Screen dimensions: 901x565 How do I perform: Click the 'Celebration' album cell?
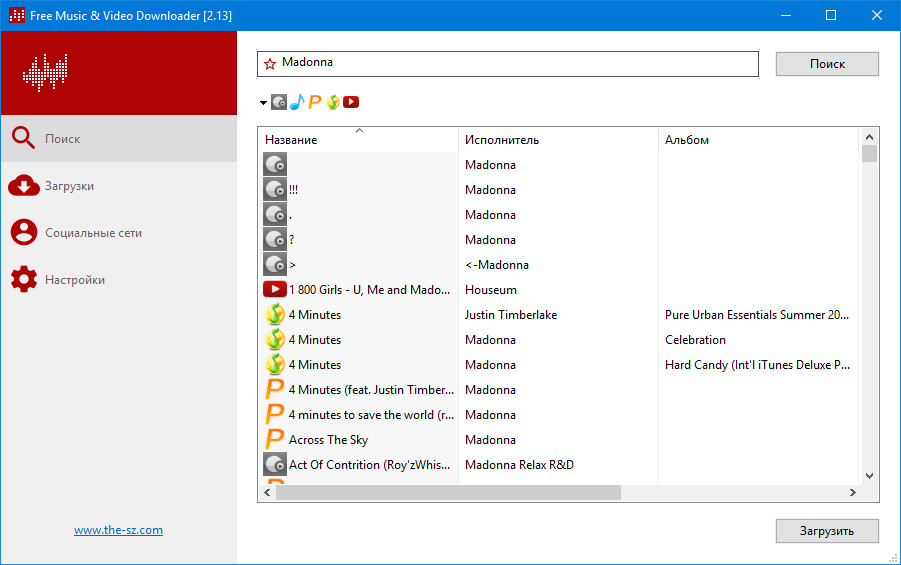tap(695, 340)
